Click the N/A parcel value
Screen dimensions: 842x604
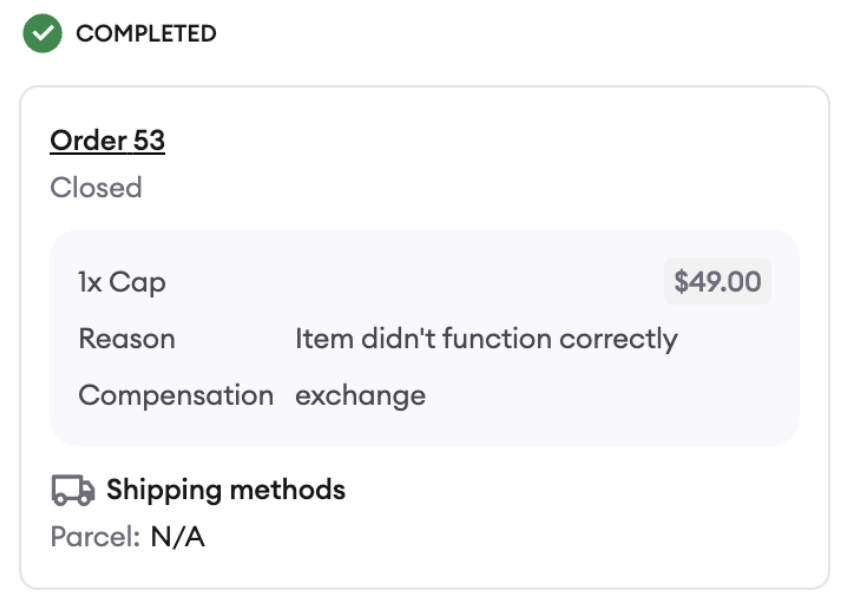178,536
